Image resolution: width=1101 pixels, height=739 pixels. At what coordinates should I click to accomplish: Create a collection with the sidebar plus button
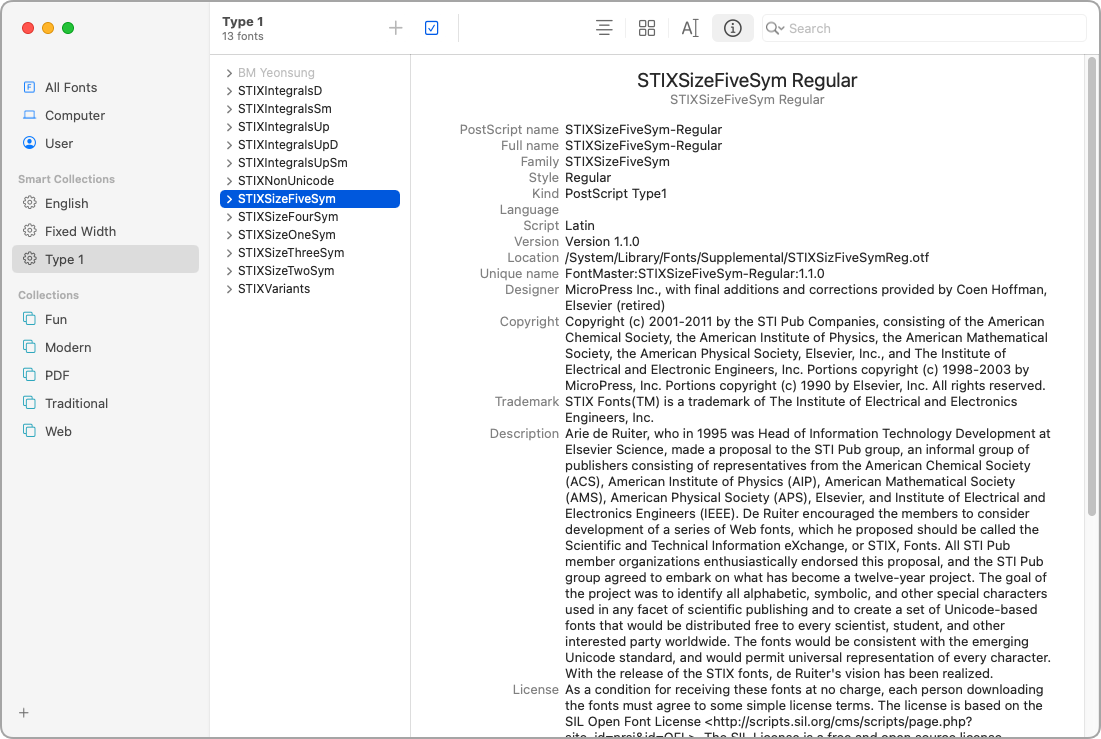(23, 712)
